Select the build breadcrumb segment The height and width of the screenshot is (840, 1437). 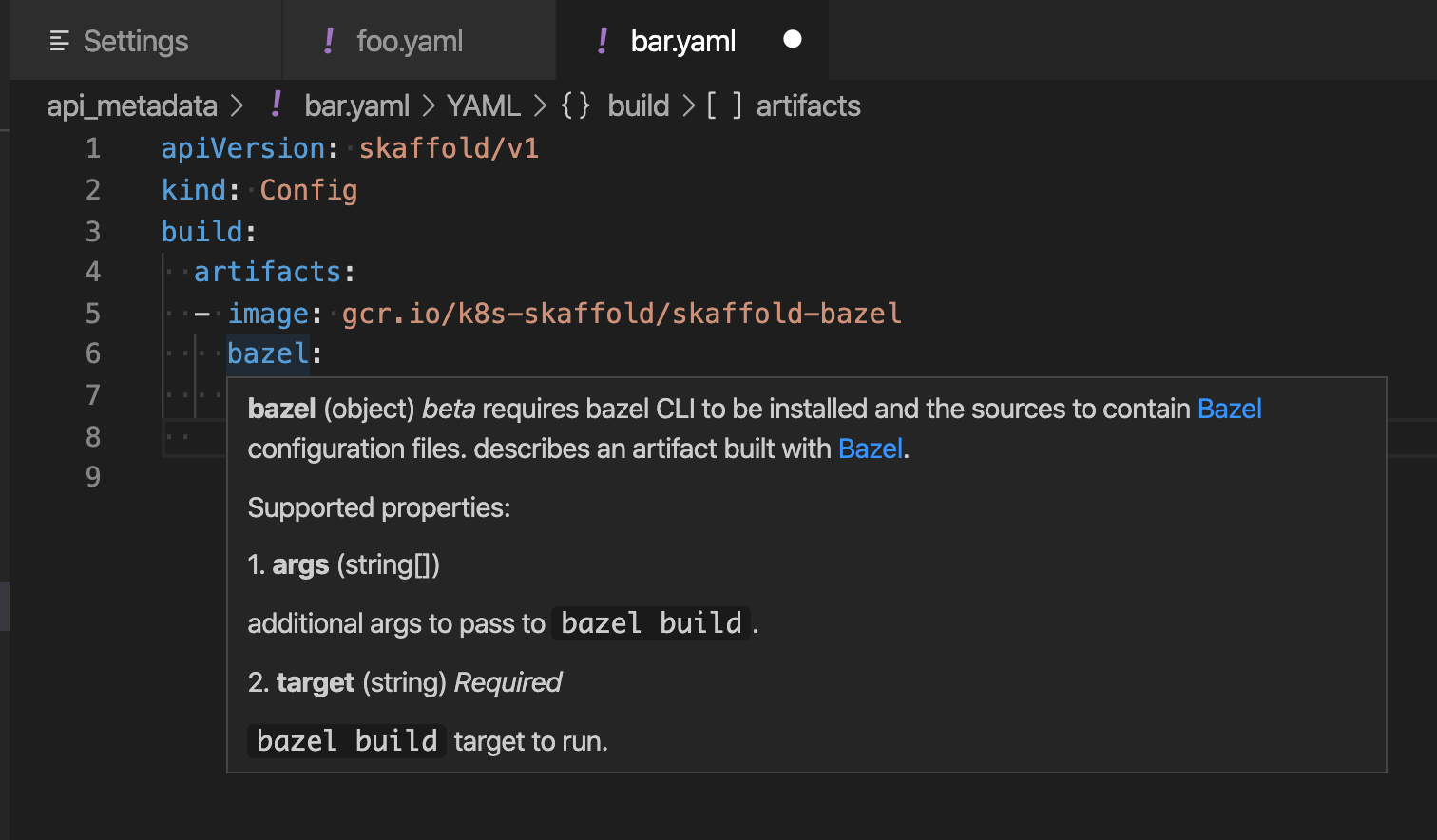click(x=638, y=105)
